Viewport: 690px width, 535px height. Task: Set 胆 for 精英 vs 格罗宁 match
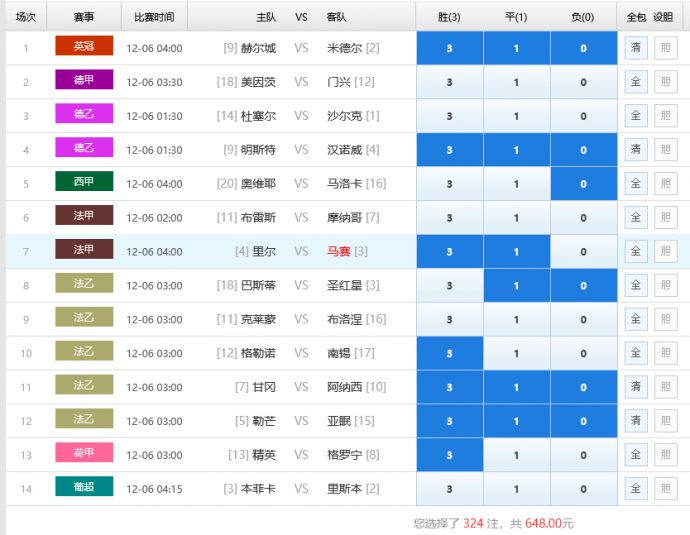664,455
